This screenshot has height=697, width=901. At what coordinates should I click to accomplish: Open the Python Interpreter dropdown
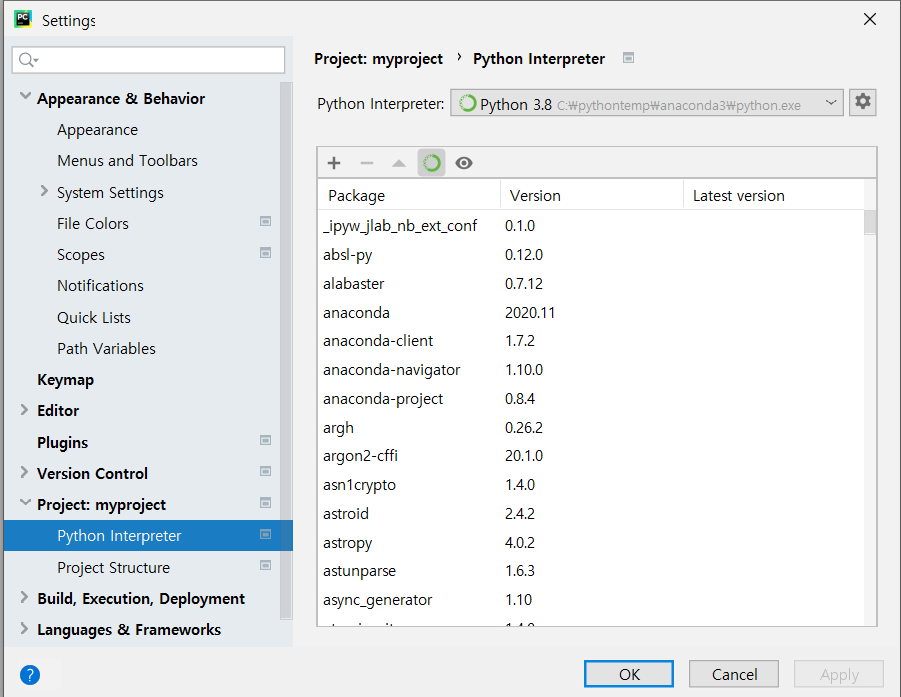click(x=646, y=103)
